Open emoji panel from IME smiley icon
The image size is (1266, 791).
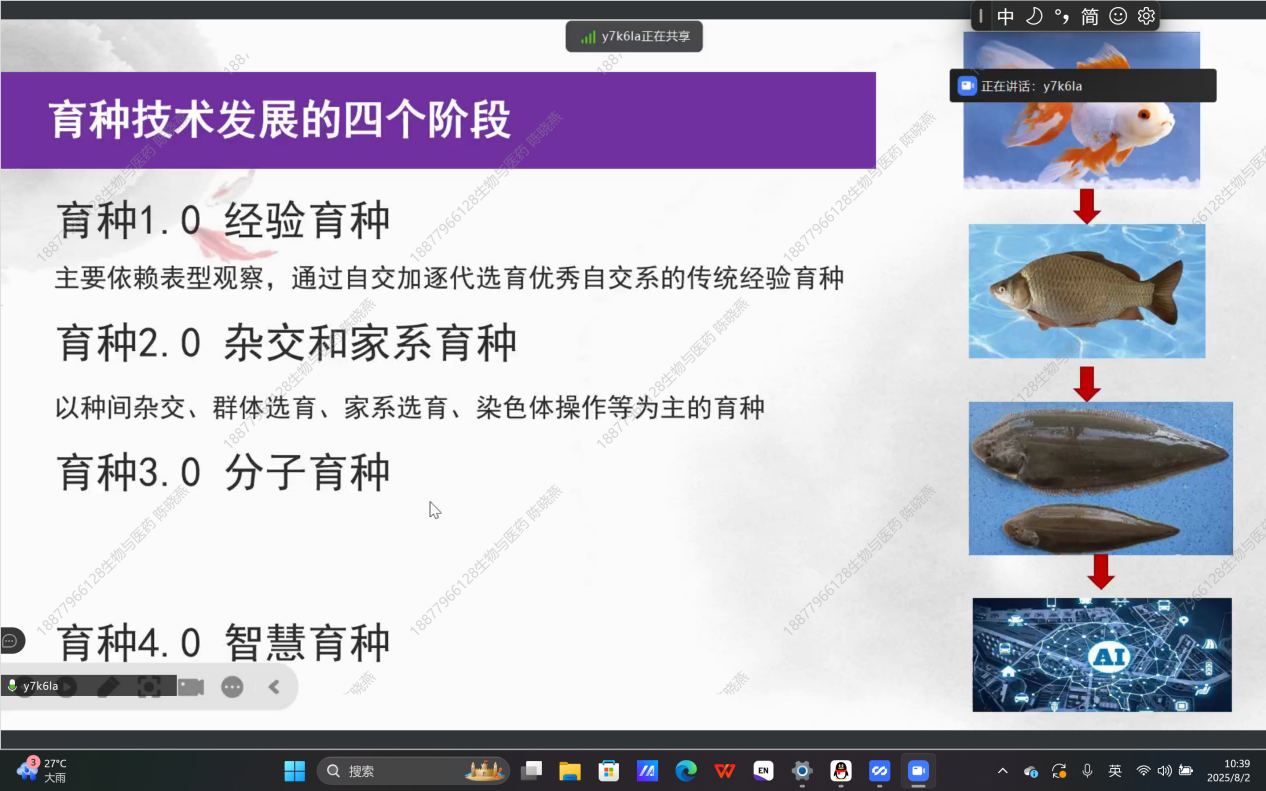point(1118,16)
